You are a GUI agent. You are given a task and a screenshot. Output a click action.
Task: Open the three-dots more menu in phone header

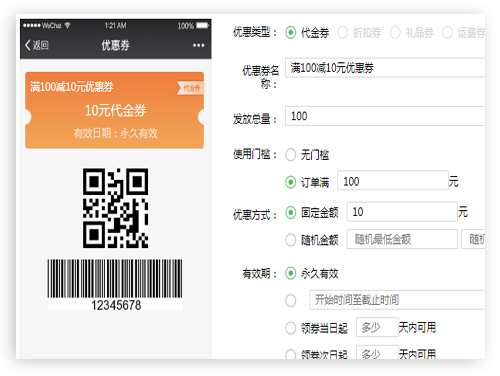click(x=198, y=45)
